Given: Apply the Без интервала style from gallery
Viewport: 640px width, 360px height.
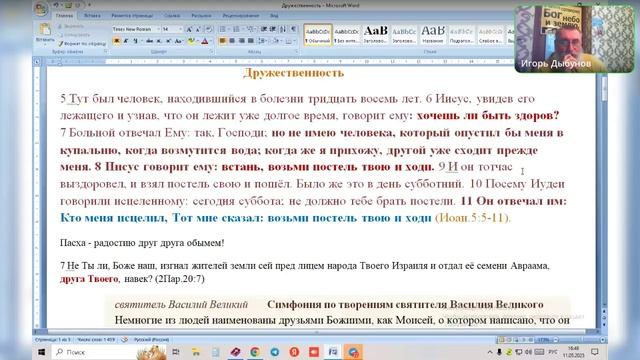Looking at the screenshot, I should coord(347,35).
